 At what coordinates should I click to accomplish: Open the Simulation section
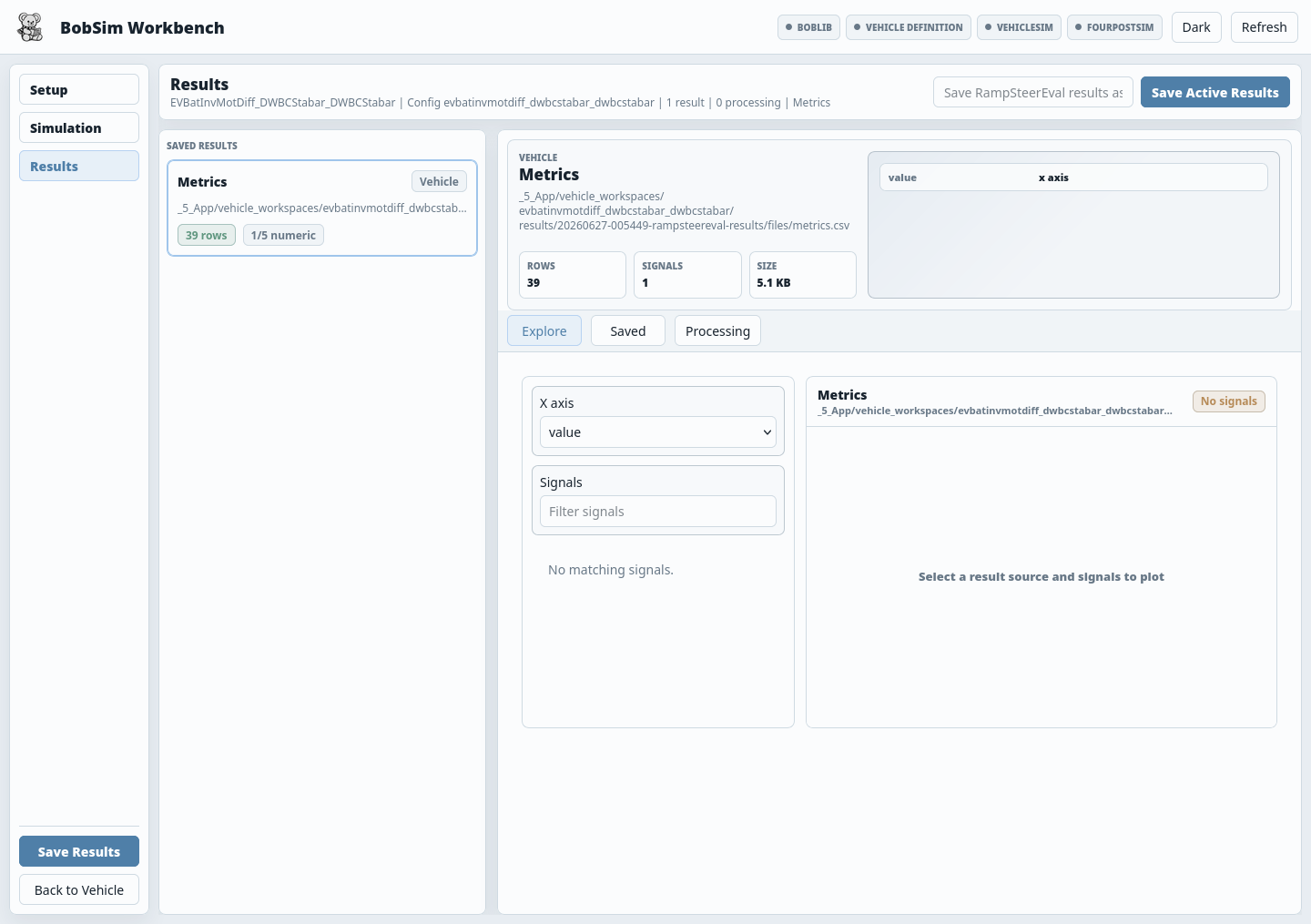point(79,127)
